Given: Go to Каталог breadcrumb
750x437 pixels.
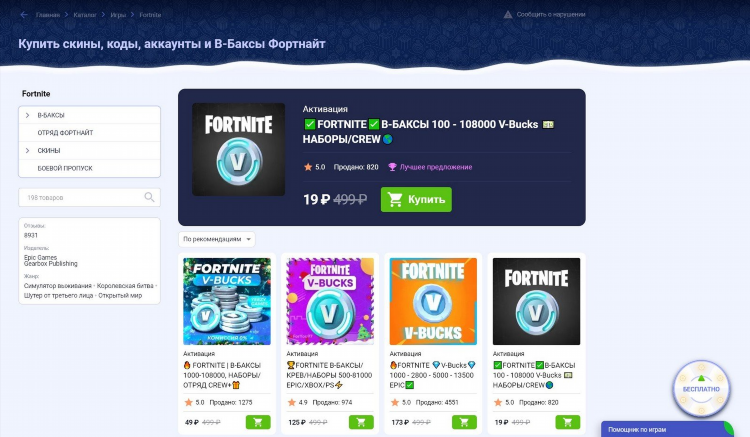Looking at the screenshot, I should pos(85,15).
